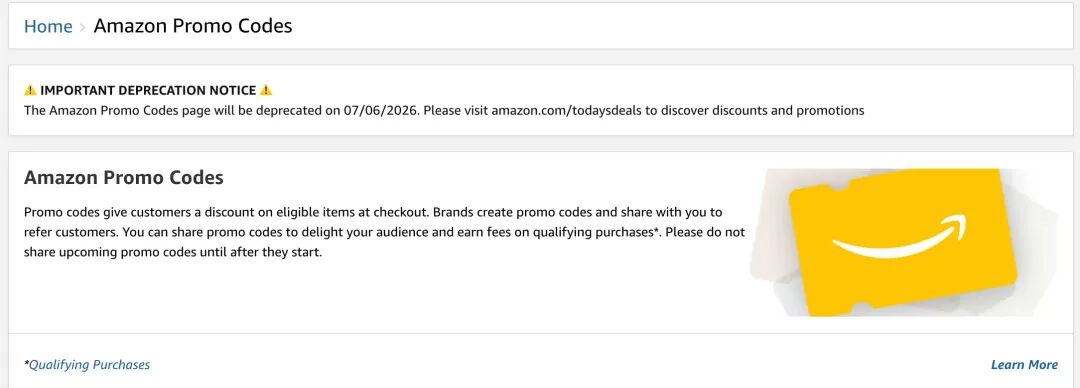Click the bold Amazon Promo Codes section heading
The height and width of the screenshot is (388, 1080).
click(124, 177)
